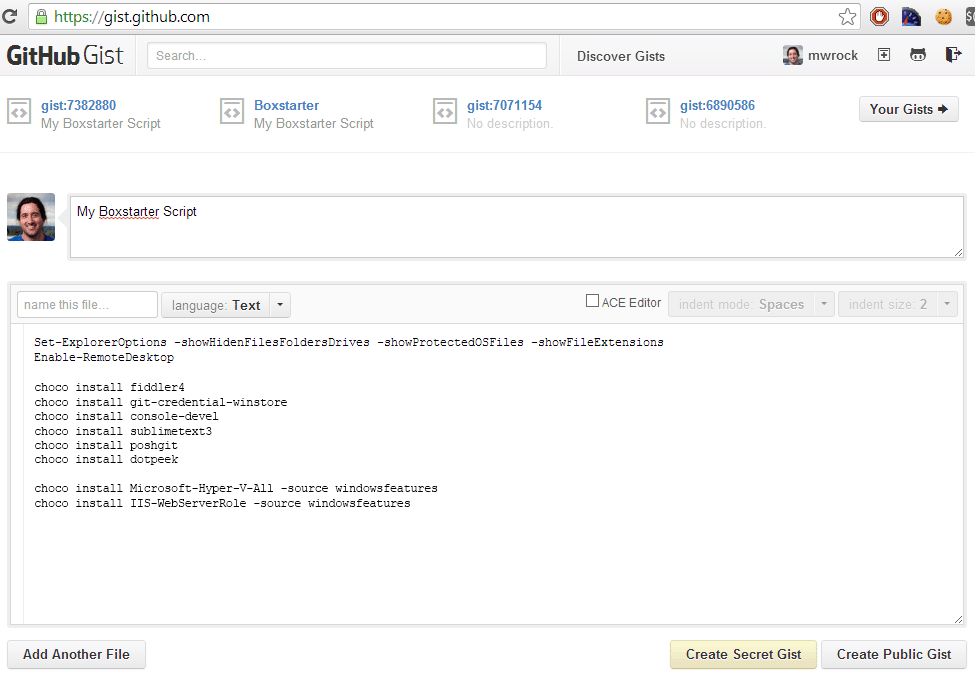Click Create Public Gist

point(894,654)
